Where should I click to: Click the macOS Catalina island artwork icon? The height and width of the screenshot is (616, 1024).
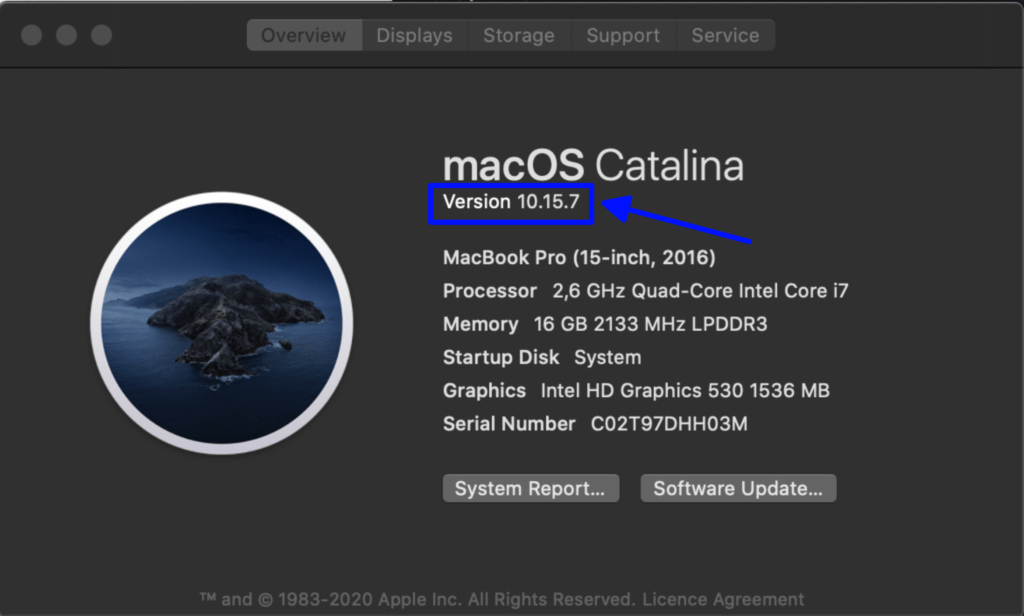222,323
